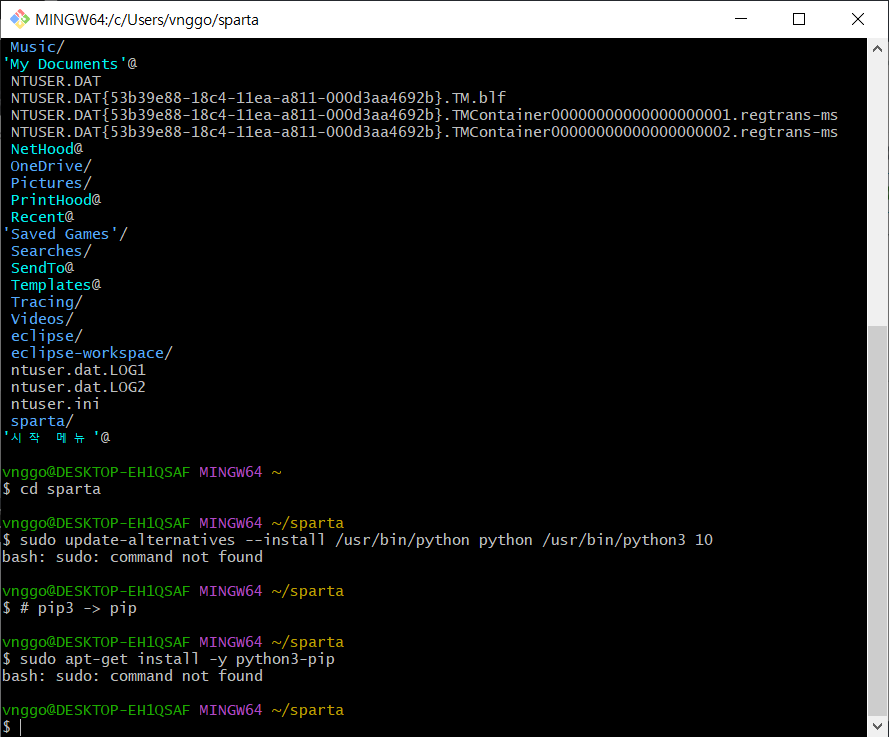Click the TMContainer...0002.regtrans-ms line
The image size is (889, 737).
pos(424,132)
